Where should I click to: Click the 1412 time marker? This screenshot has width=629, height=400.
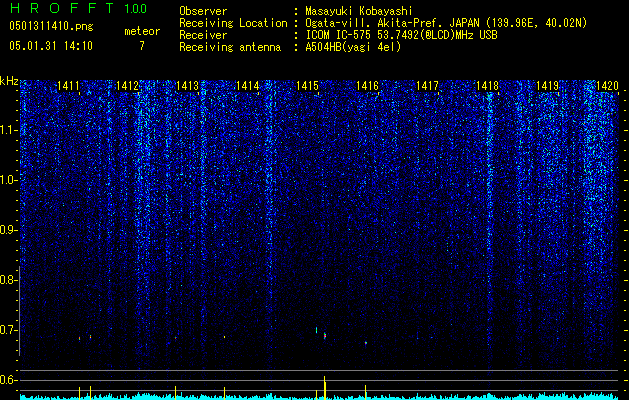click(128, 85)
